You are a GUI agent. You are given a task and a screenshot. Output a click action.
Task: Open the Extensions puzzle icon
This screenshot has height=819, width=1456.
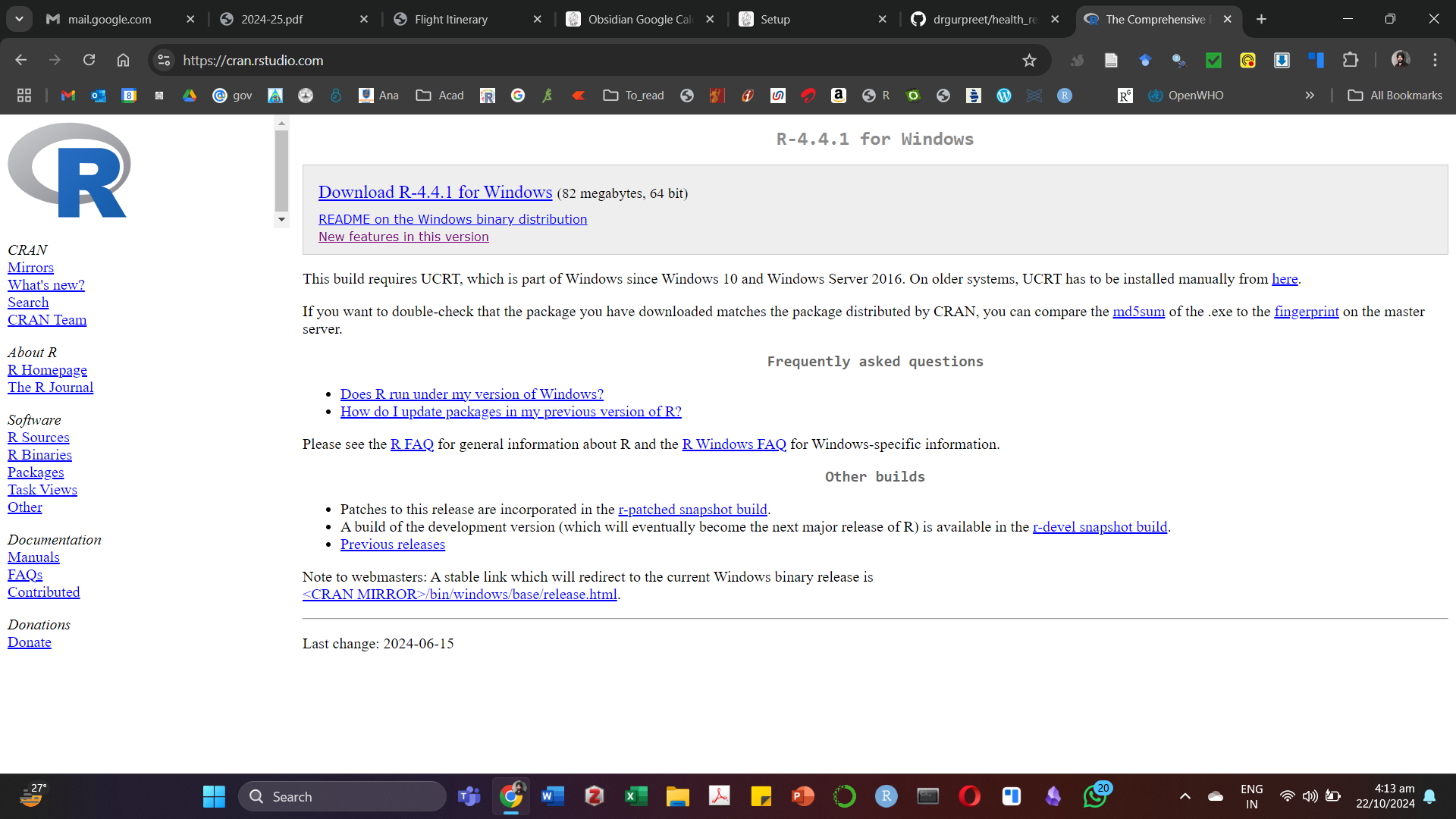coord(1351,60)
